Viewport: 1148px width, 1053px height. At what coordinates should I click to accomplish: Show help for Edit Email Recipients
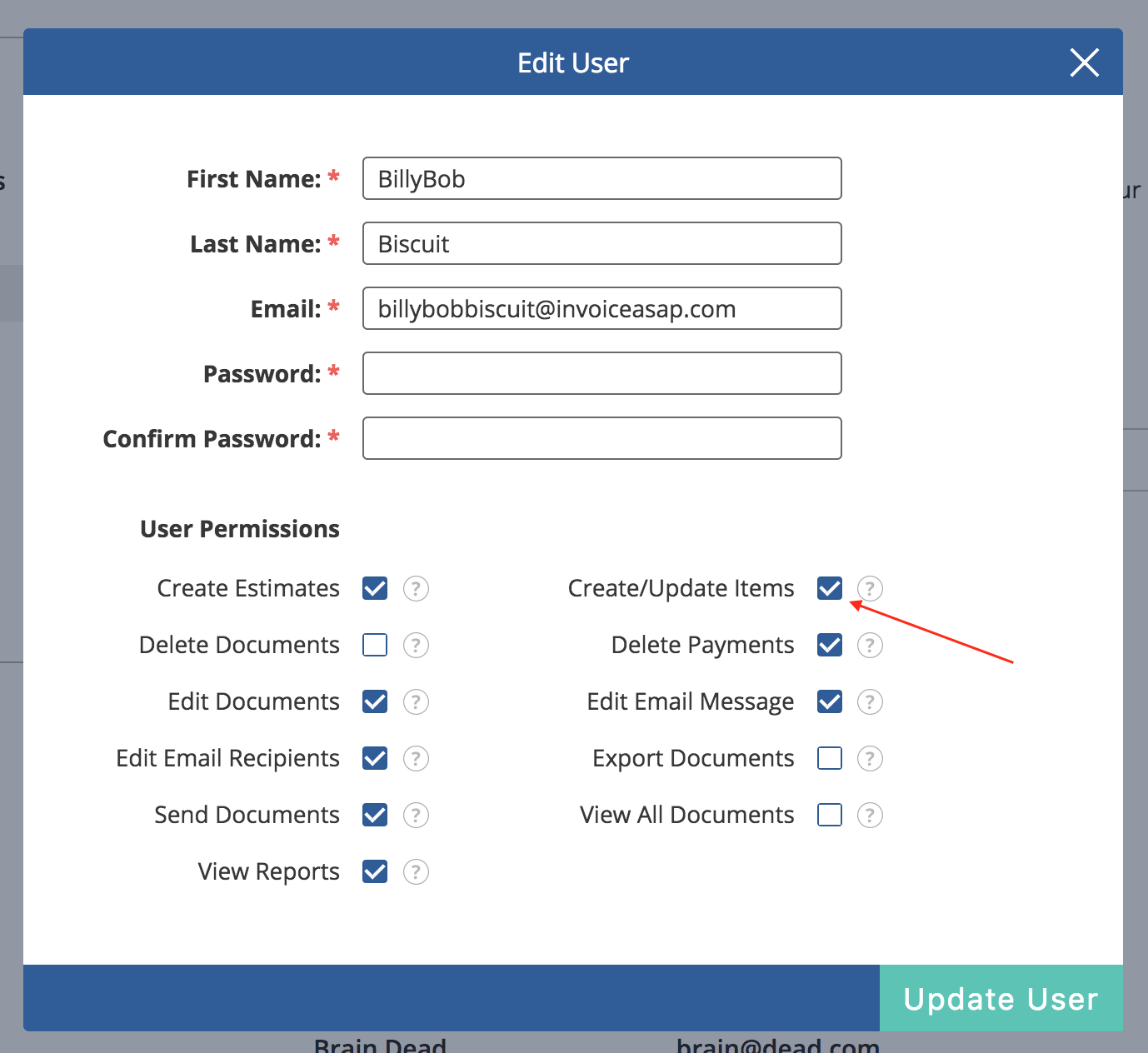coord(416,759)
